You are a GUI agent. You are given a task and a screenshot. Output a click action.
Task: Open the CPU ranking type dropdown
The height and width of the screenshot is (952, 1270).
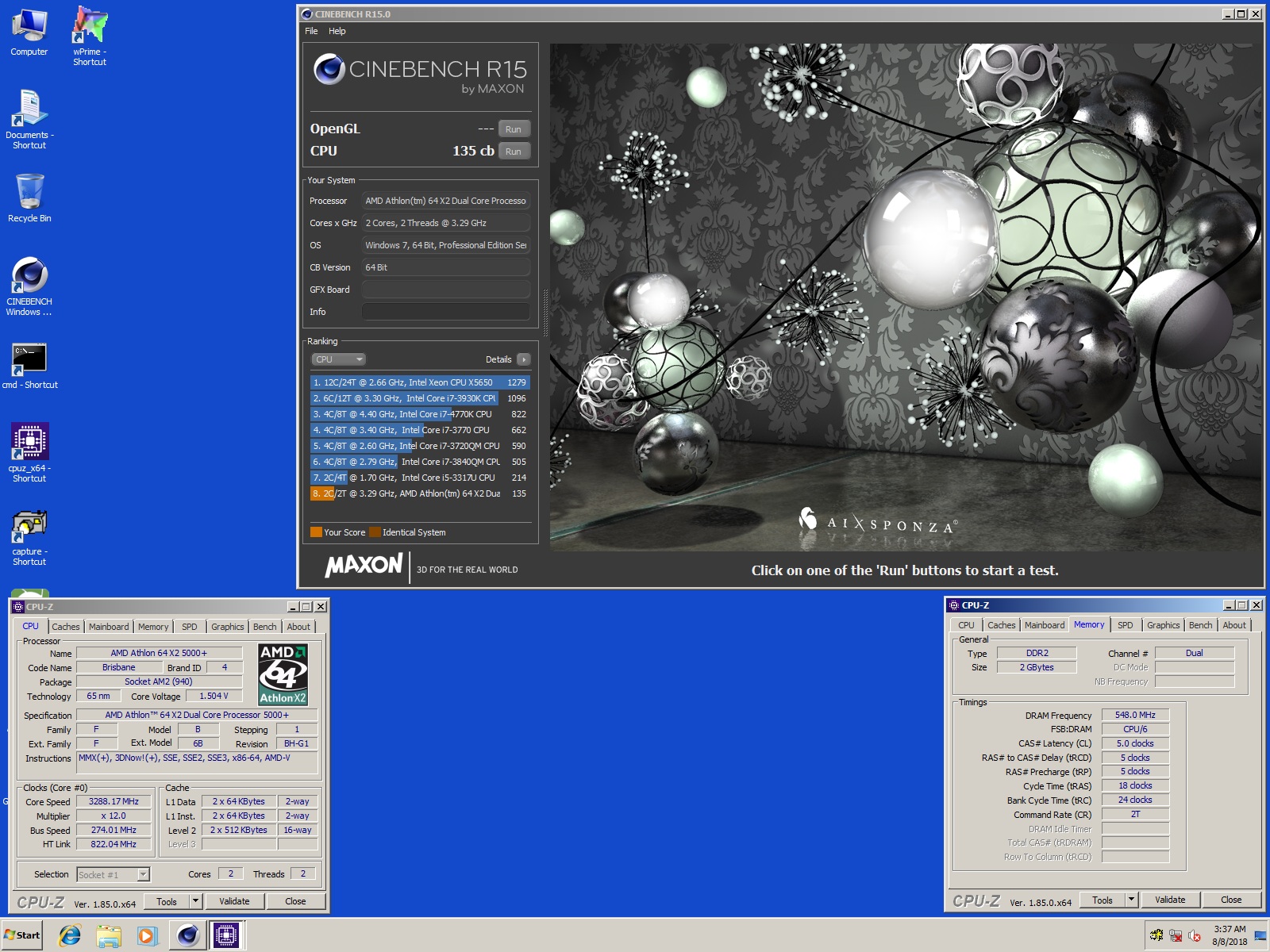coord(338,359)
